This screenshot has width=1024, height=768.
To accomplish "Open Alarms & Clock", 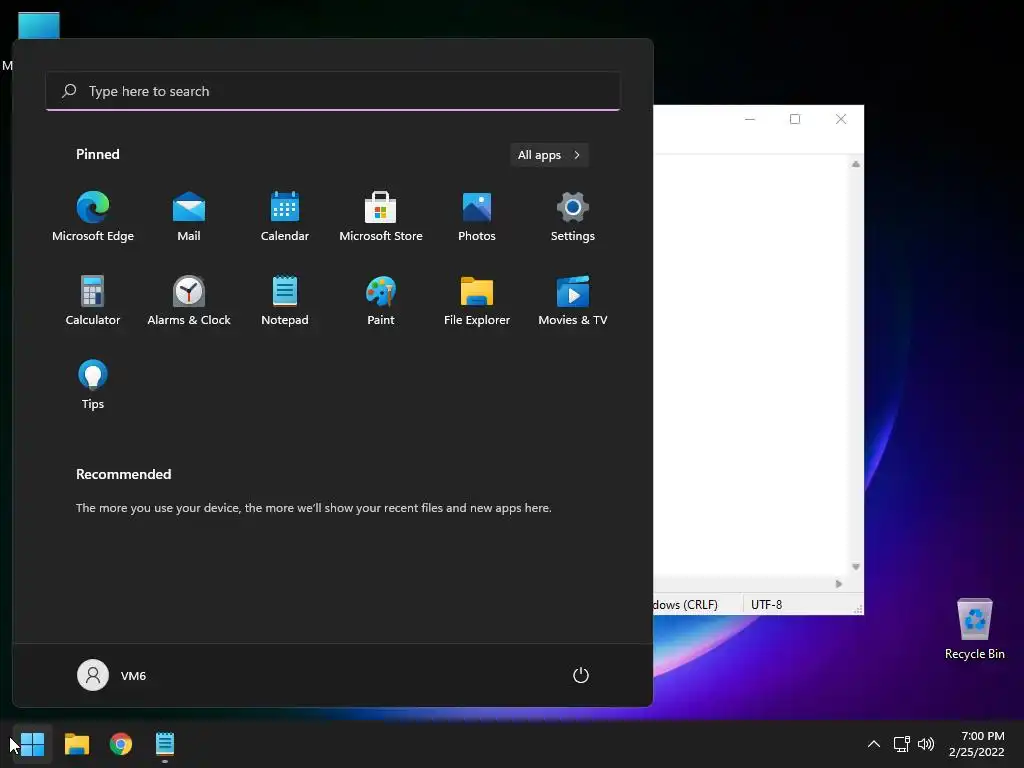I will [189, 300].
